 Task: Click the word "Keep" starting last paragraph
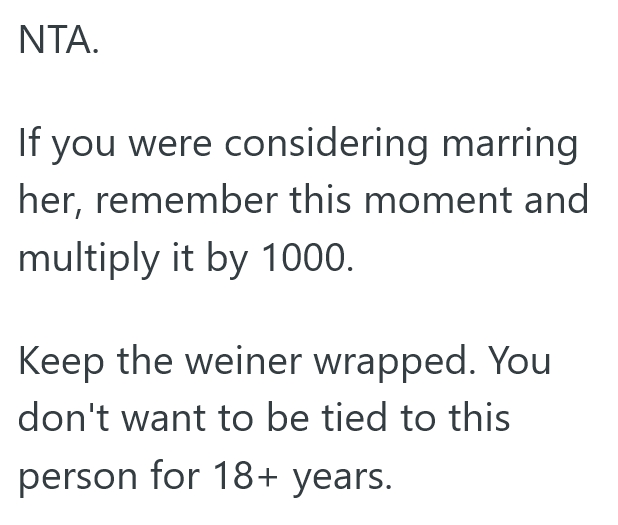(60, 362)
